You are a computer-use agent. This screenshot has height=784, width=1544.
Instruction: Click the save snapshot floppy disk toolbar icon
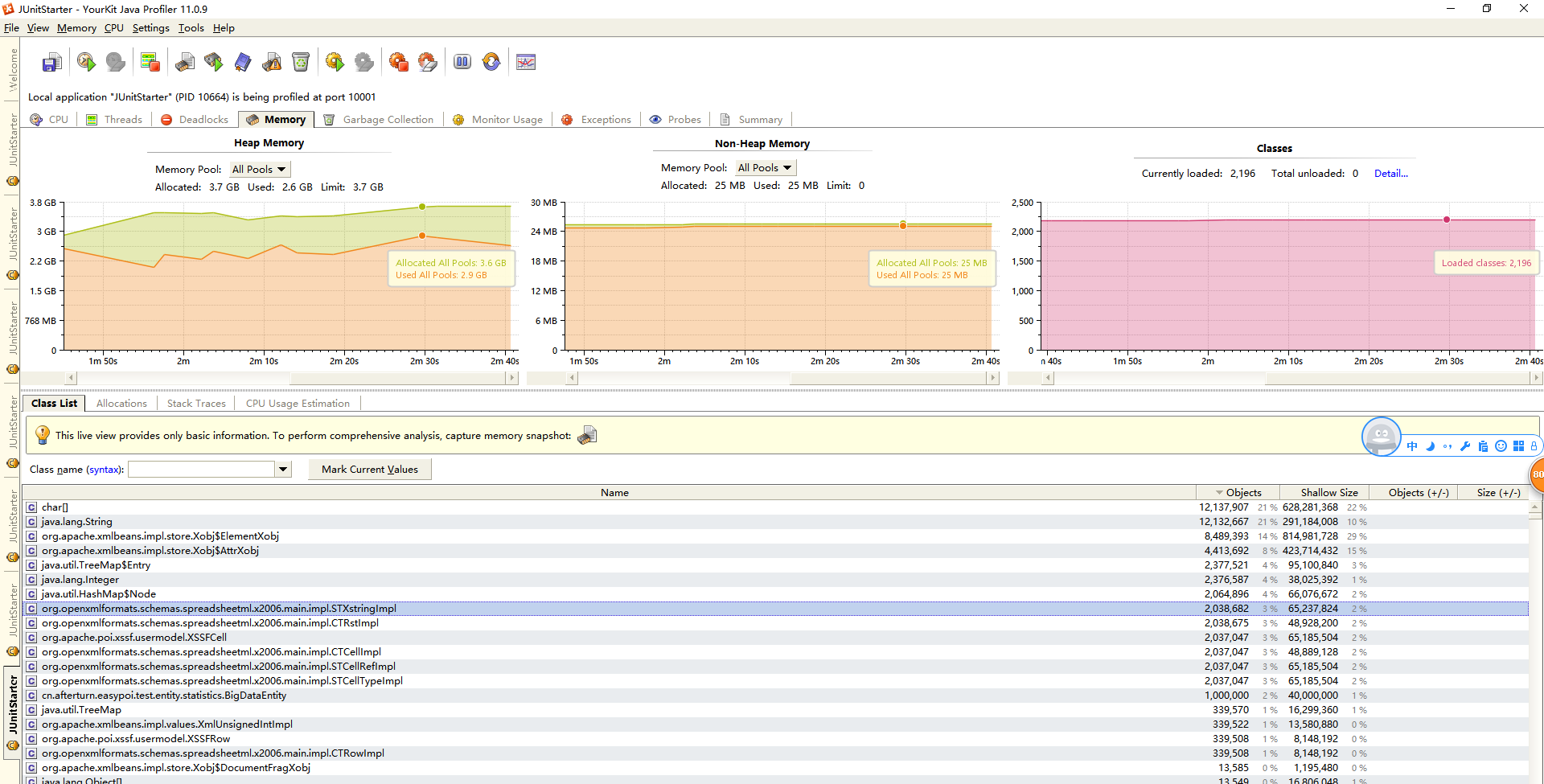pos(52,62)
